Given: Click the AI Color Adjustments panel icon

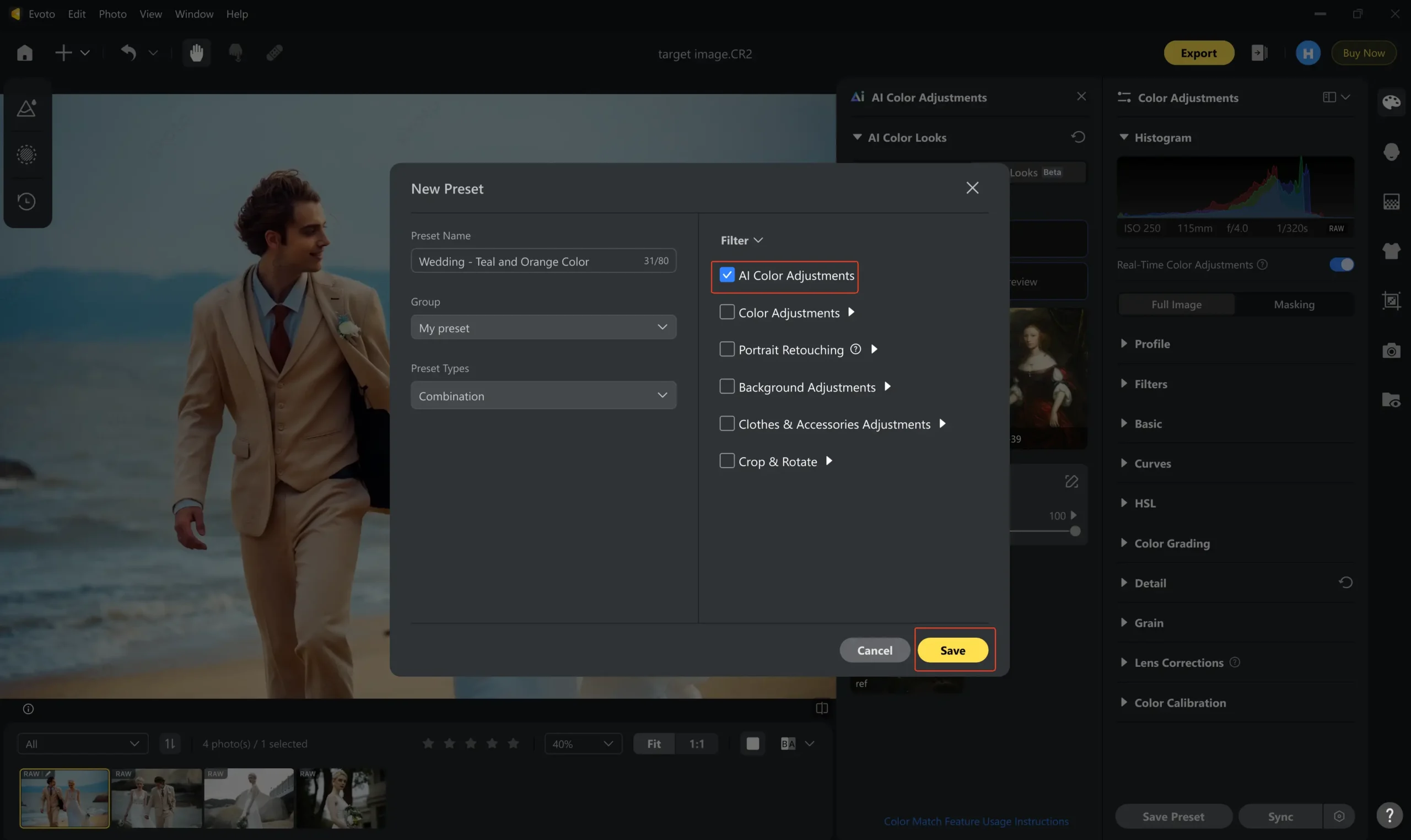Looking at the screenshot, I should point(856,97).
